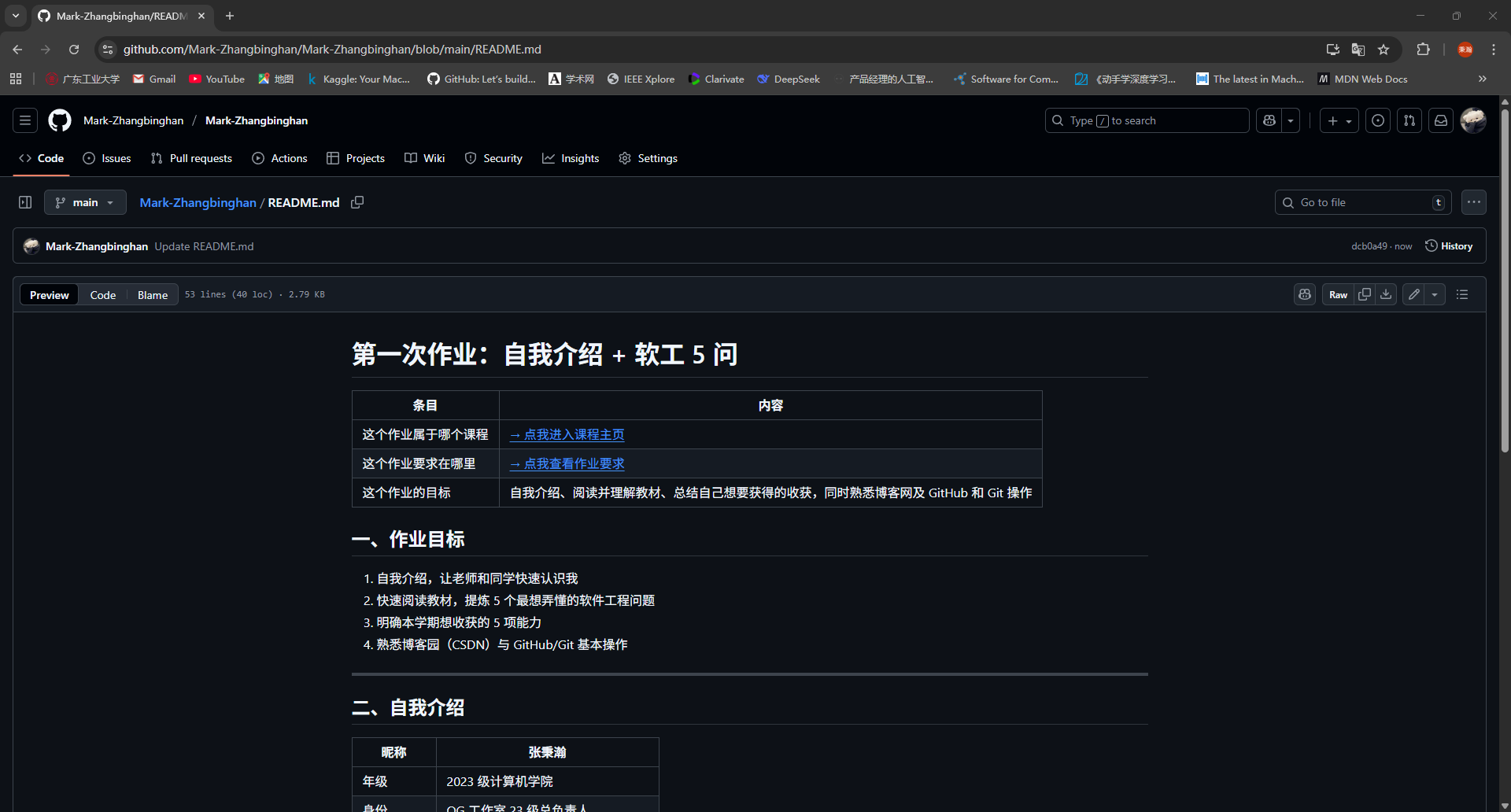The image size is (1511, 812).
Task: Download the raw README file
Action: pos(1386,294)
